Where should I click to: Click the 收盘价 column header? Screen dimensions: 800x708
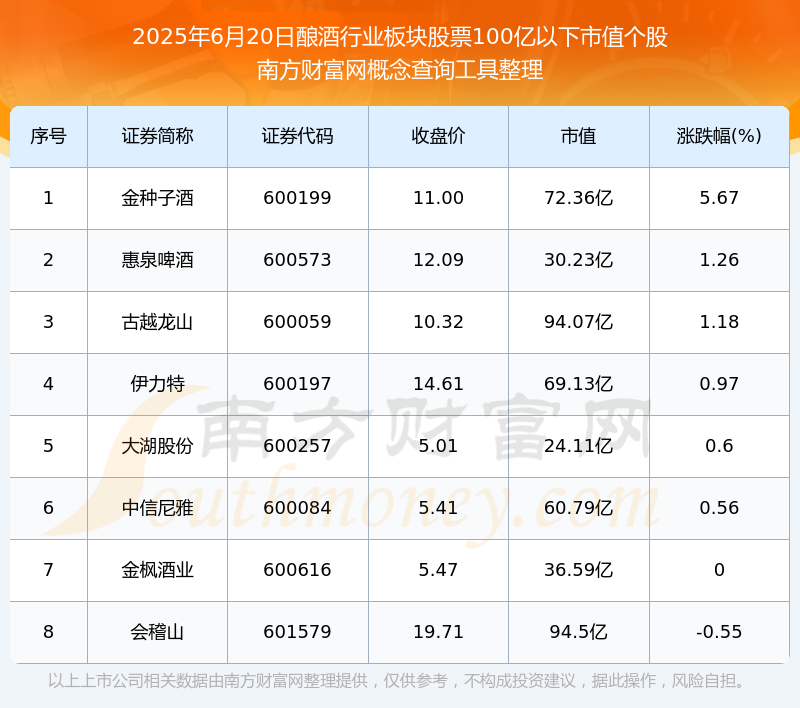438,136
